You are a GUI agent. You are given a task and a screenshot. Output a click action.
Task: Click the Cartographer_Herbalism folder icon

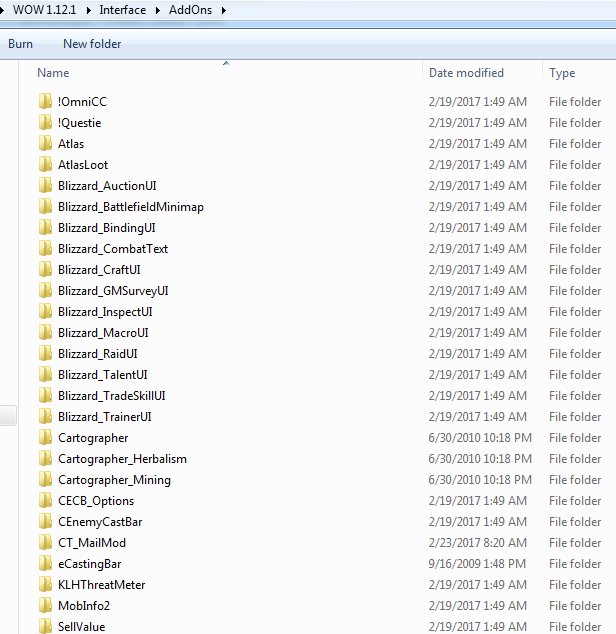click(45, 459)
